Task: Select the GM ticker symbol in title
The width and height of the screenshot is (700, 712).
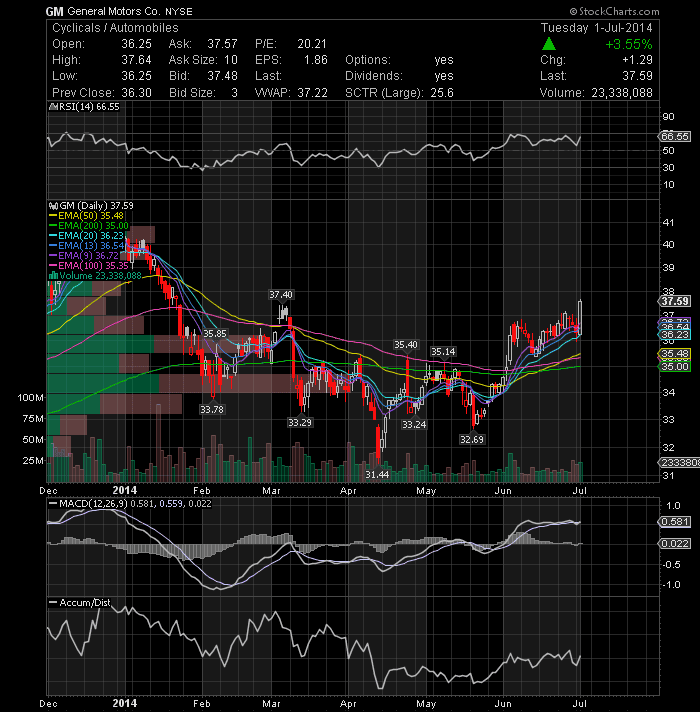Action: tap(54, 12)
